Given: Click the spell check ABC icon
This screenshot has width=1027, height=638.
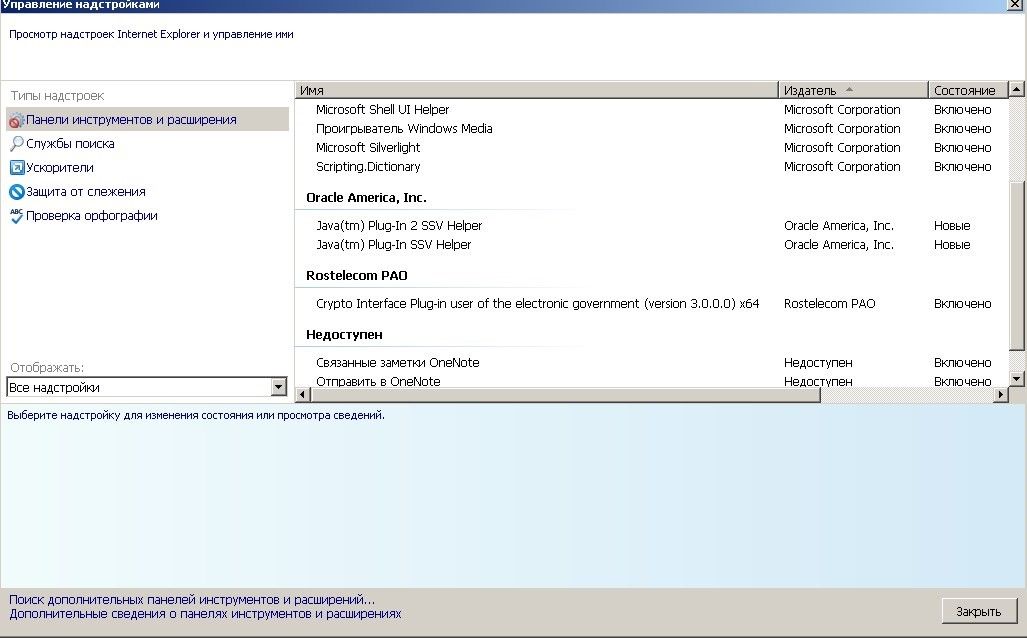Looking at the screenshot, I should click(x=16, y=216).
